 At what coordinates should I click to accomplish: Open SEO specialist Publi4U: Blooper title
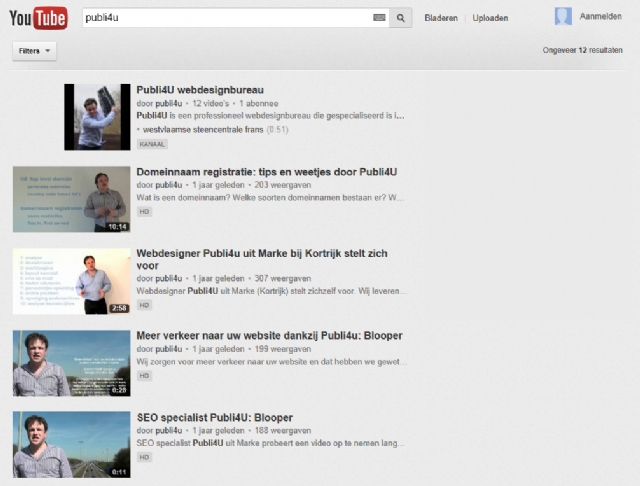point(215,418)
